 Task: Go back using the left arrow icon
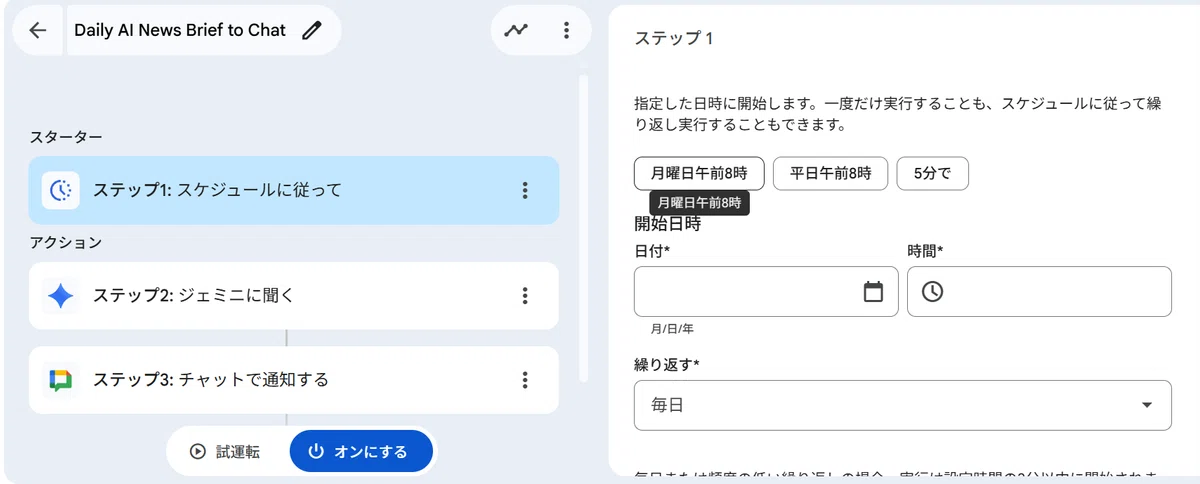(x=38, y=30)
